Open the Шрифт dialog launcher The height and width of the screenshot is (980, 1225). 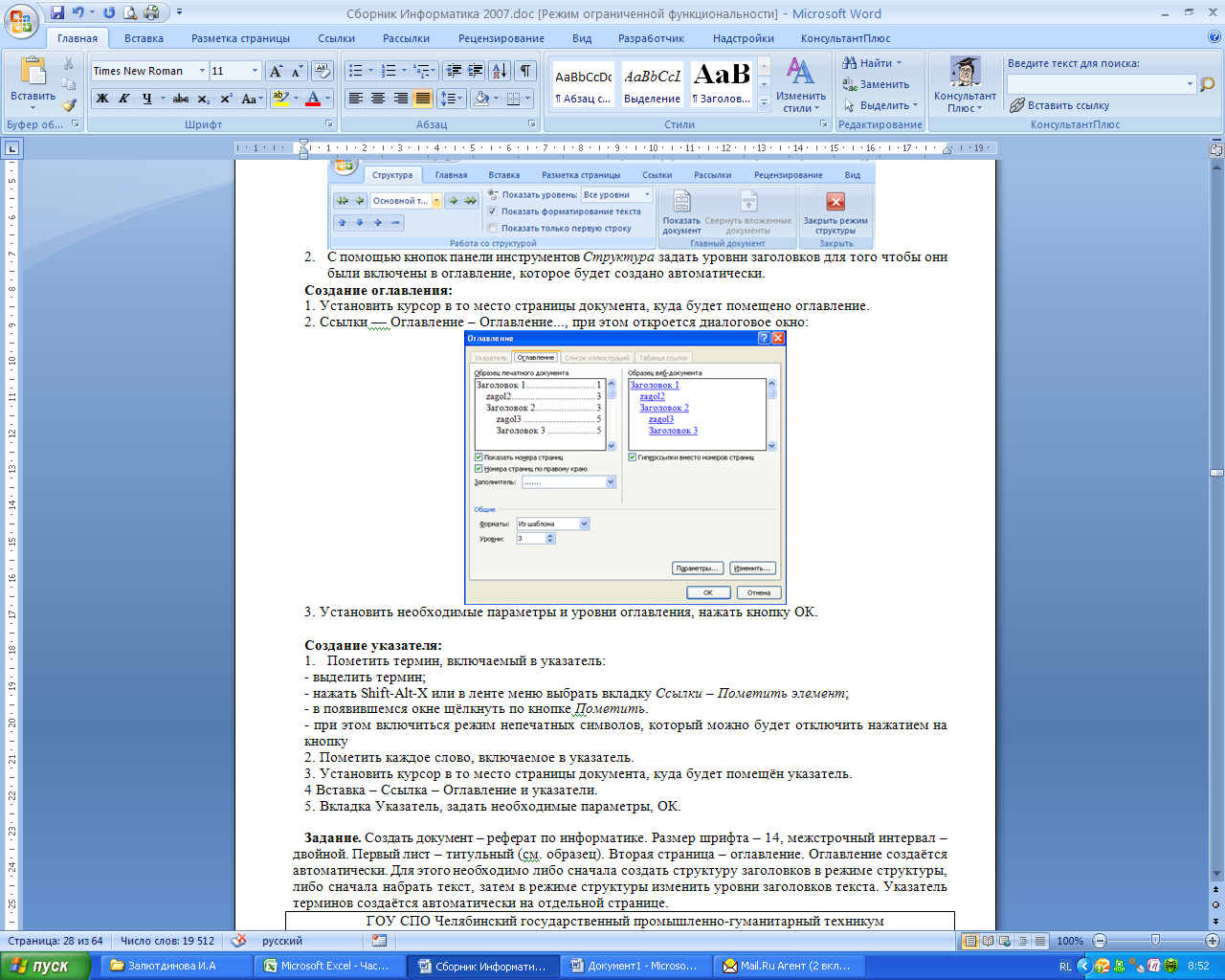point(329,124)
